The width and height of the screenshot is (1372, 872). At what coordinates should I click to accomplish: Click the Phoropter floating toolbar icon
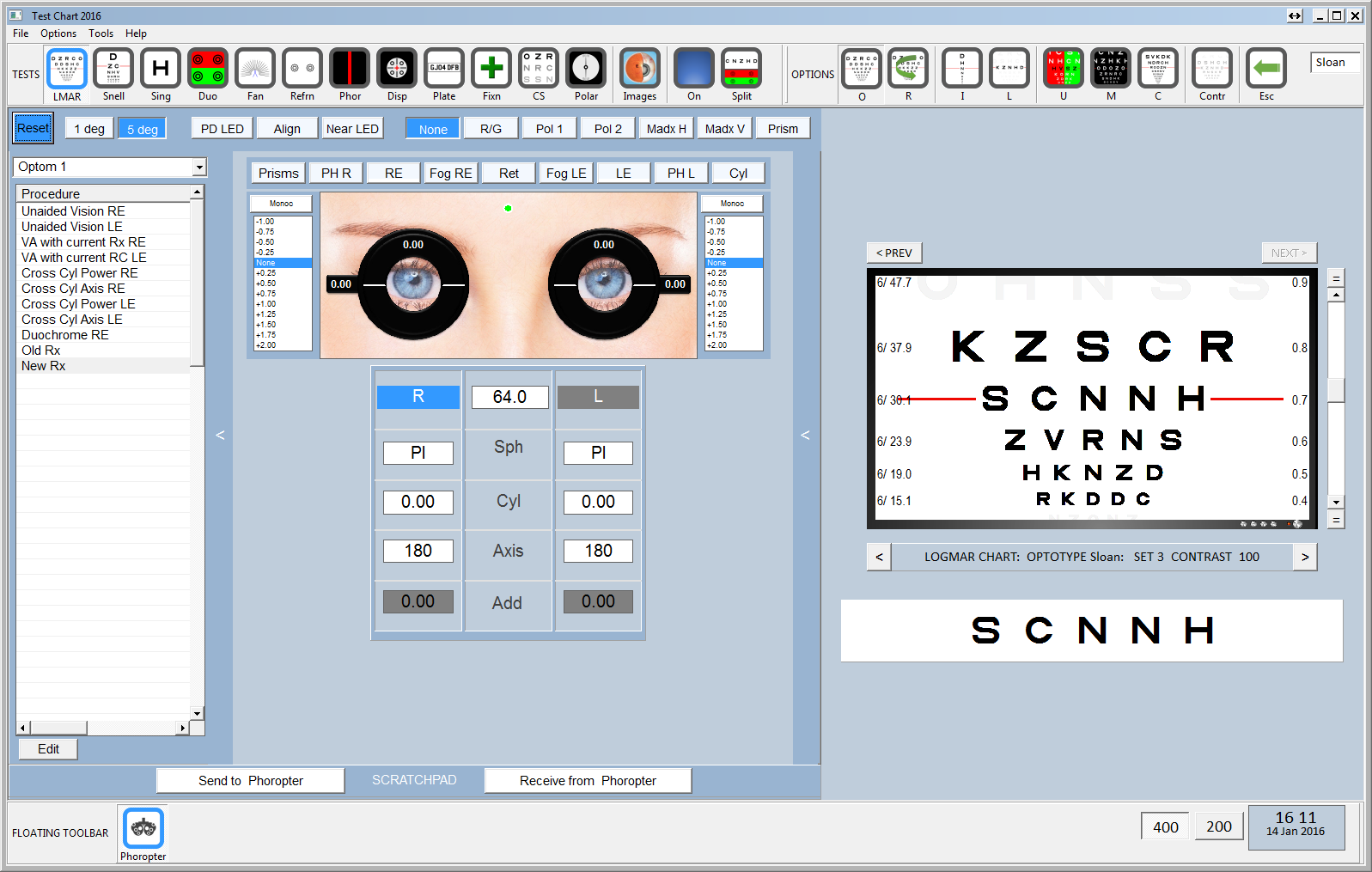click(143, 828)
